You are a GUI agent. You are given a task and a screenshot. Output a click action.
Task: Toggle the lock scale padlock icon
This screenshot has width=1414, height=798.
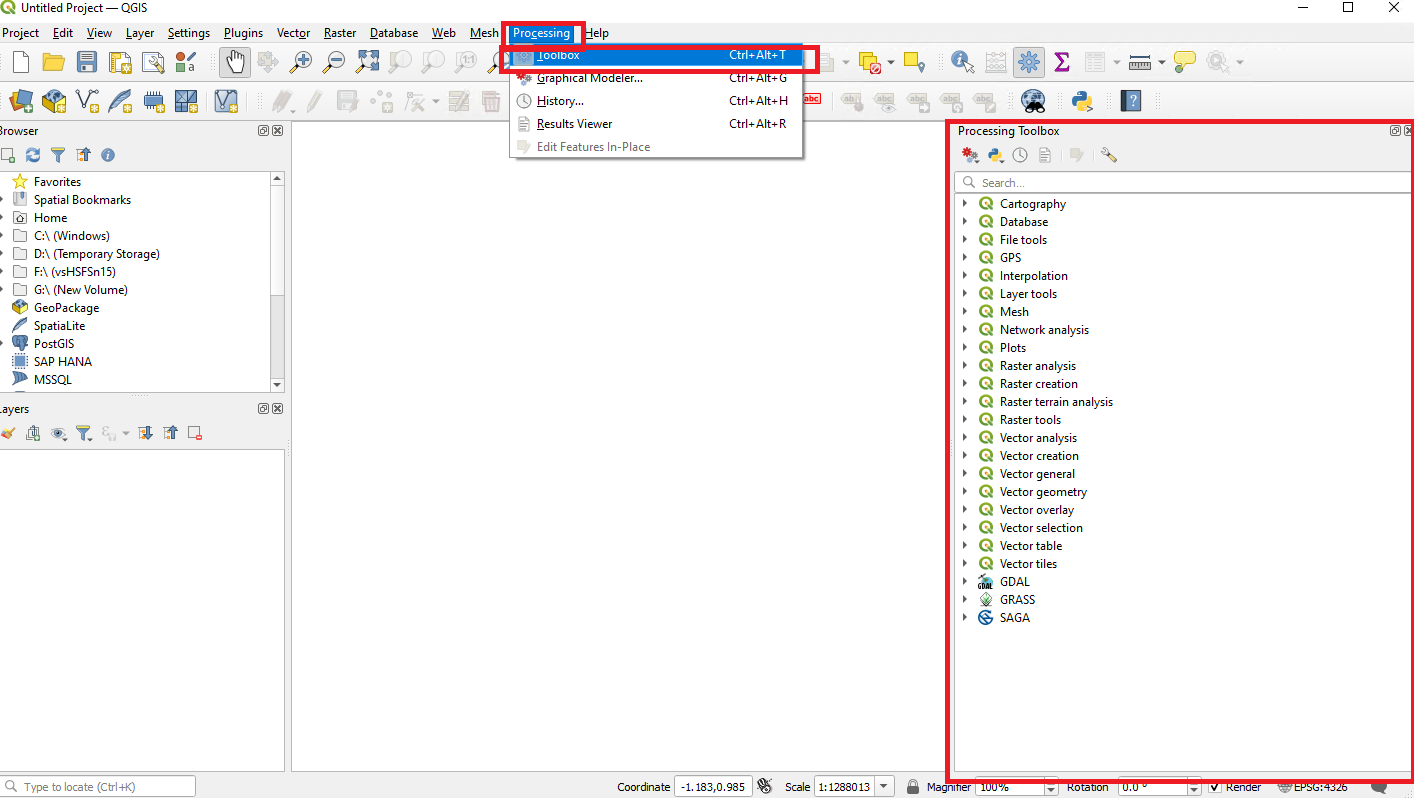point(912,787)
